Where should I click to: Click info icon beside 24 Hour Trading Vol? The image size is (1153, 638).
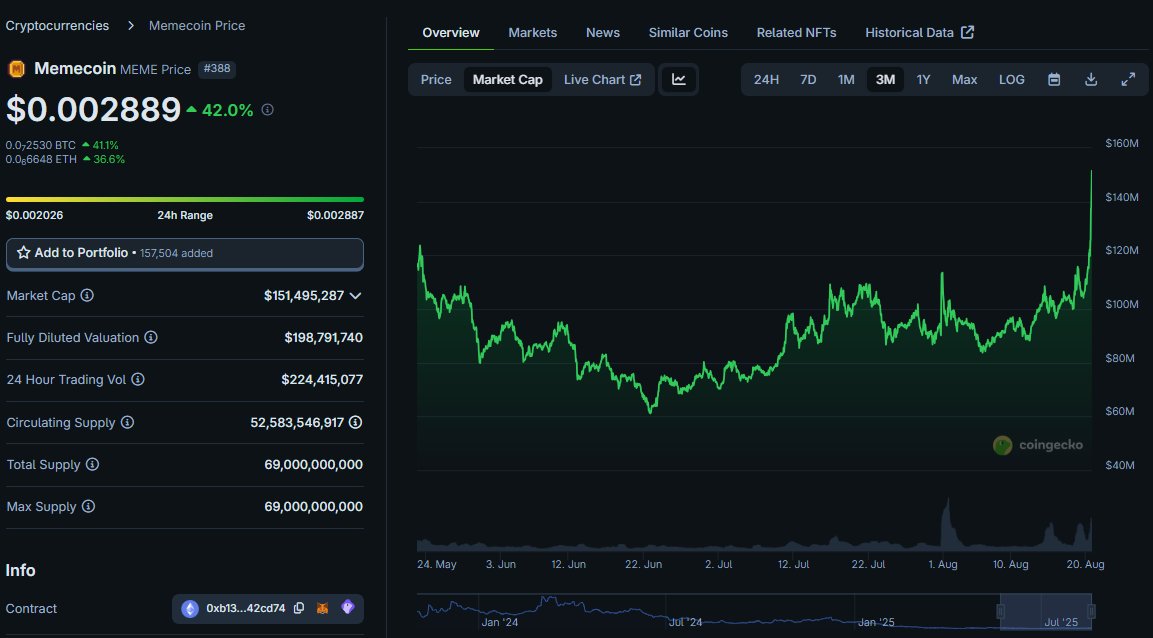138,379
